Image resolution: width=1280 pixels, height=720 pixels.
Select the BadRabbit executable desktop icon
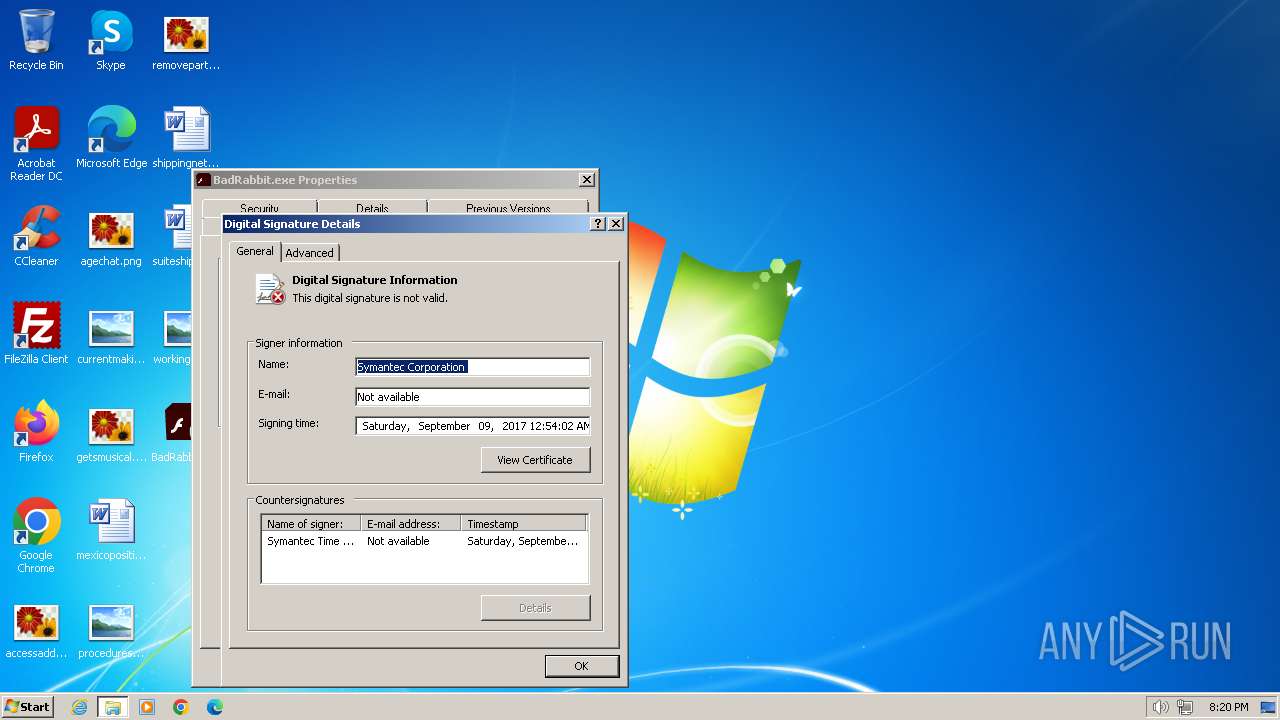tap(177, 431)
